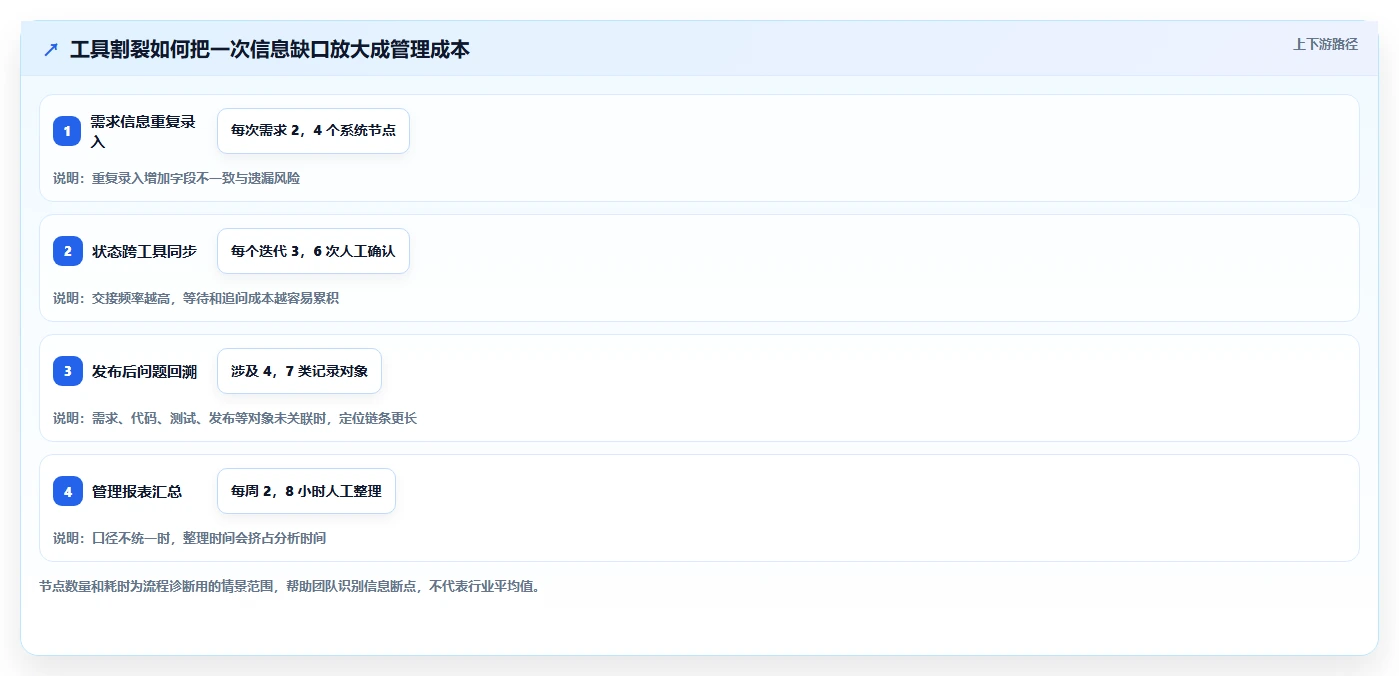Click the 每个迭代 3，6 次人工确认 pill
Image resolution: width=1399 pixels, height=676 pixels.
tap(313, 251)
